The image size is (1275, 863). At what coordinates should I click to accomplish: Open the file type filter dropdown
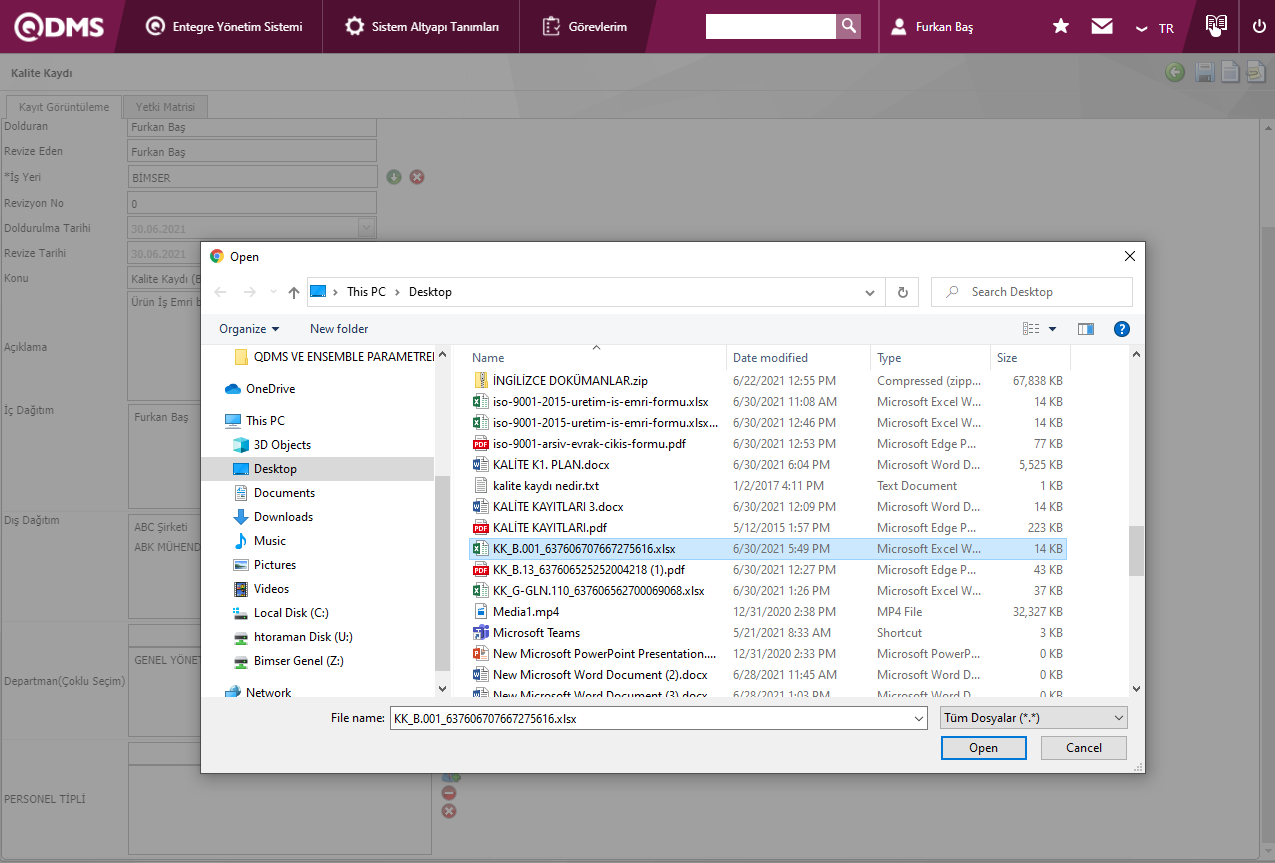(x=1034, y=718)
